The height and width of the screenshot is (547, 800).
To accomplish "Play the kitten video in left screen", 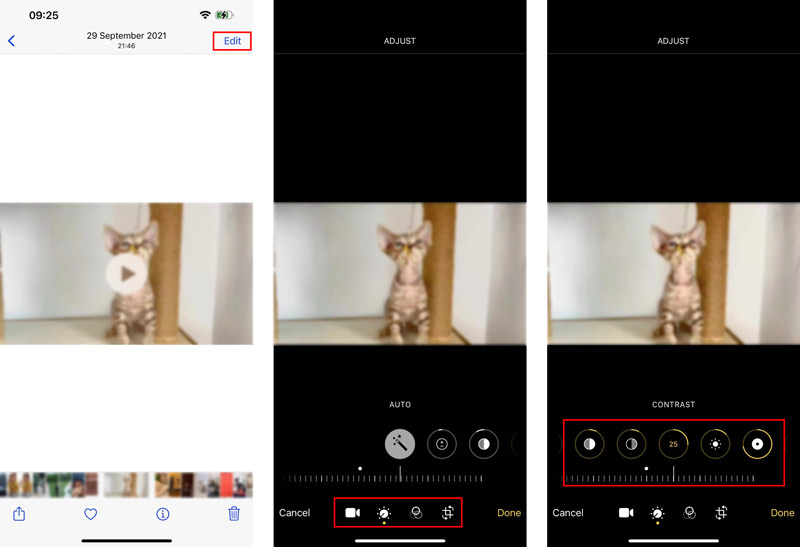I will pyautogui.click(x=127, y=274).
